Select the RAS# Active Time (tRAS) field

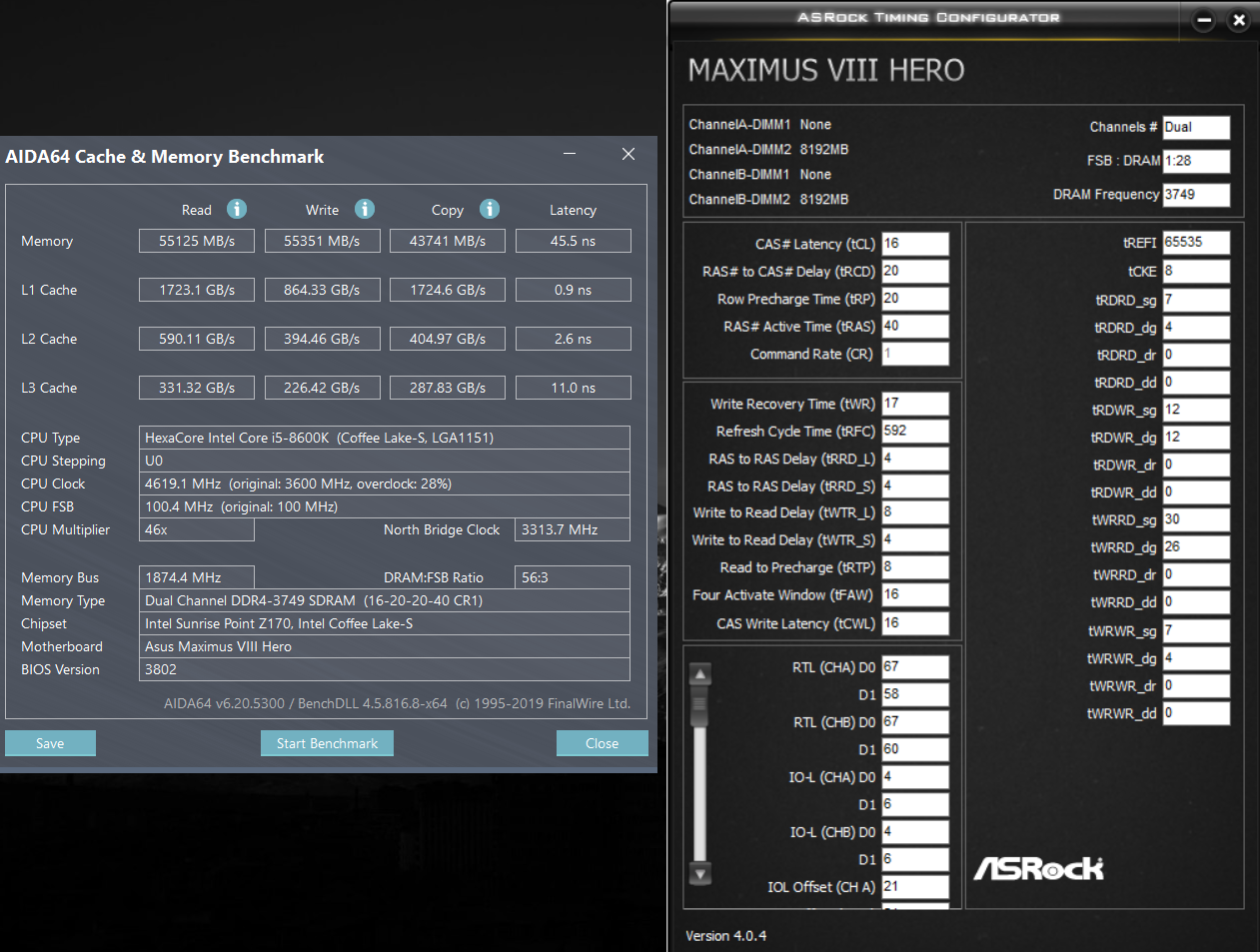pyautogui.click(x=915, y=327)
